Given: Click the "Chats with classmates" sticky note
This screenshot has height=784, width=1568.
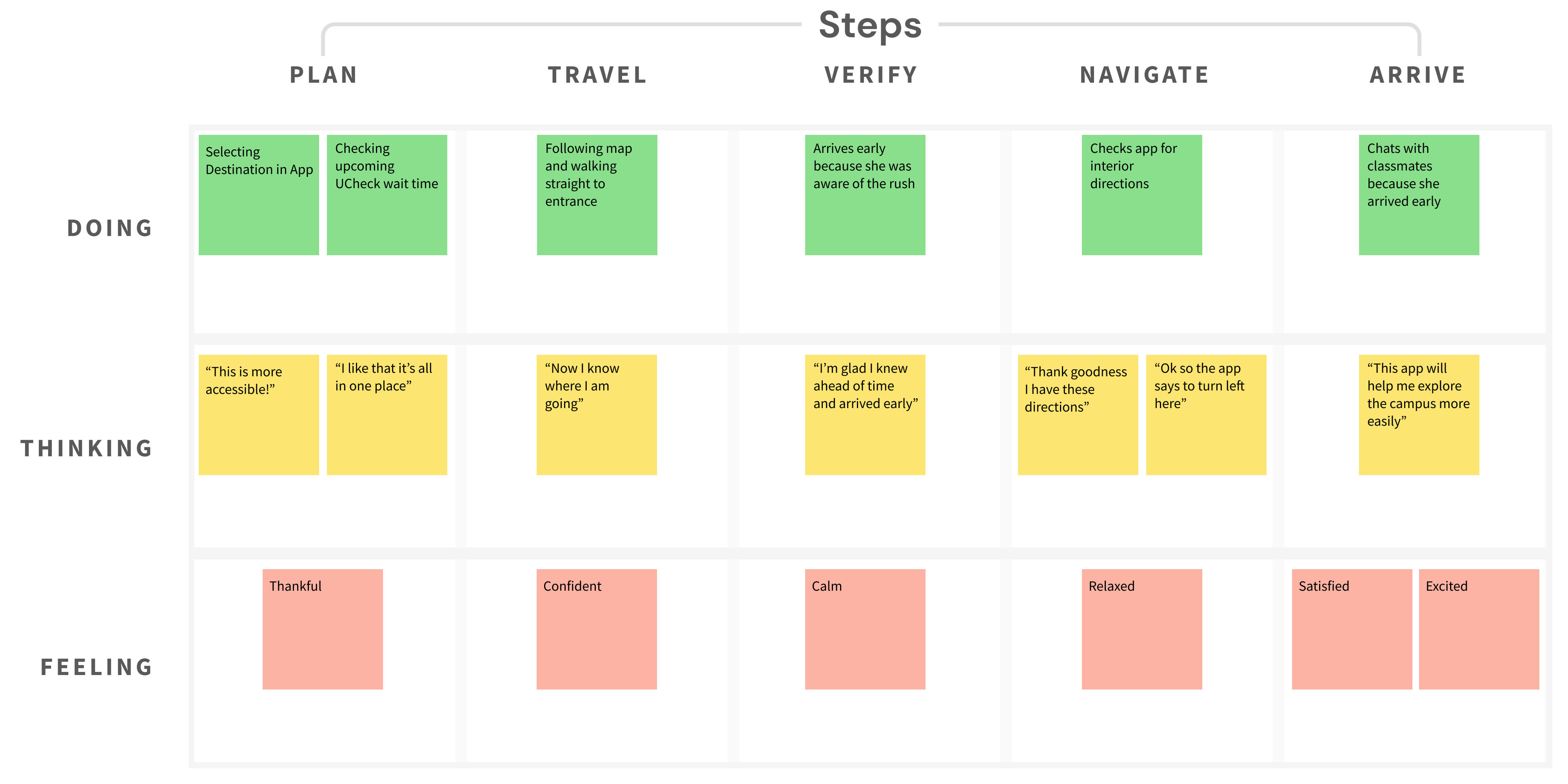Looking at the screenshot, I should pyautogui.click(x=1419, y=195).
